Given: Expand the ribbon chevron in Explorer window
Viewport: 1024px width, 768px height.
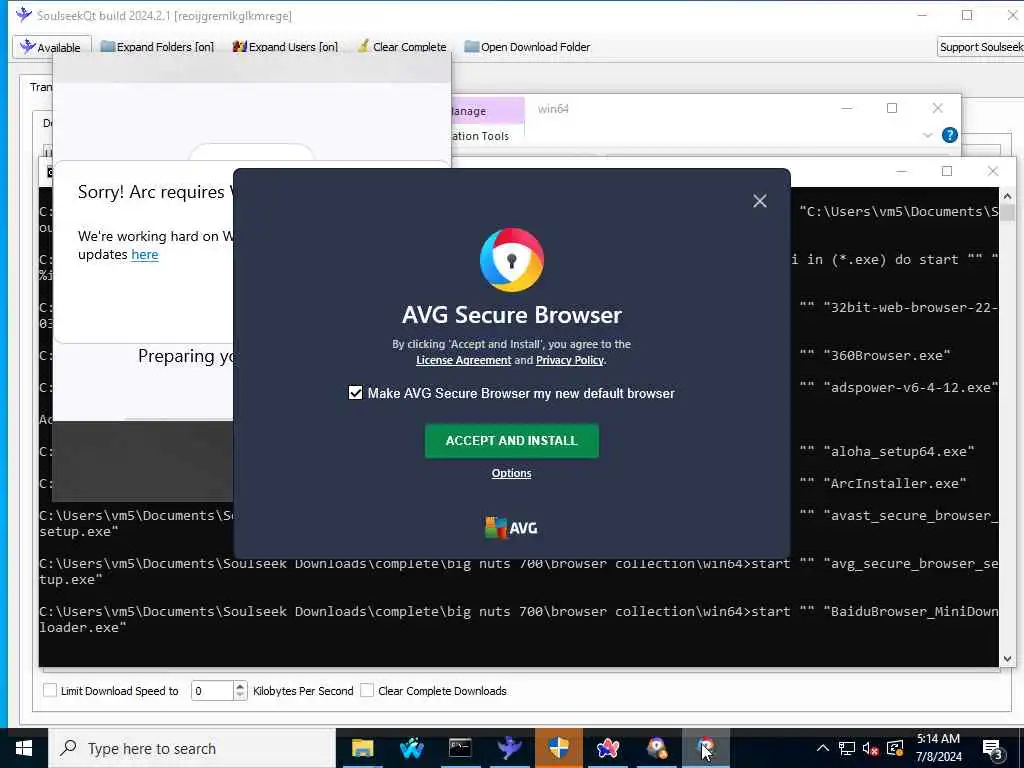Looking at the screenshot, I should point(927,135).
